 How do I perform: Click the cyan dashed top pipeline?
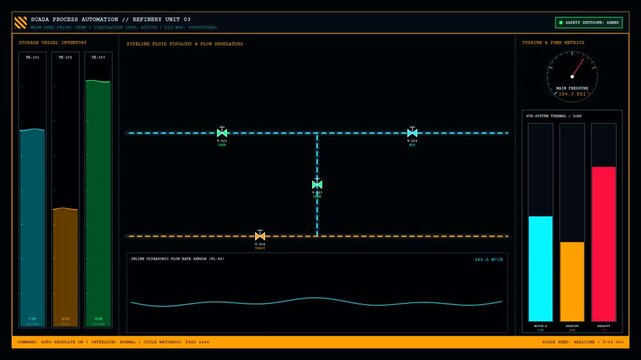click(x=317, y=133)
